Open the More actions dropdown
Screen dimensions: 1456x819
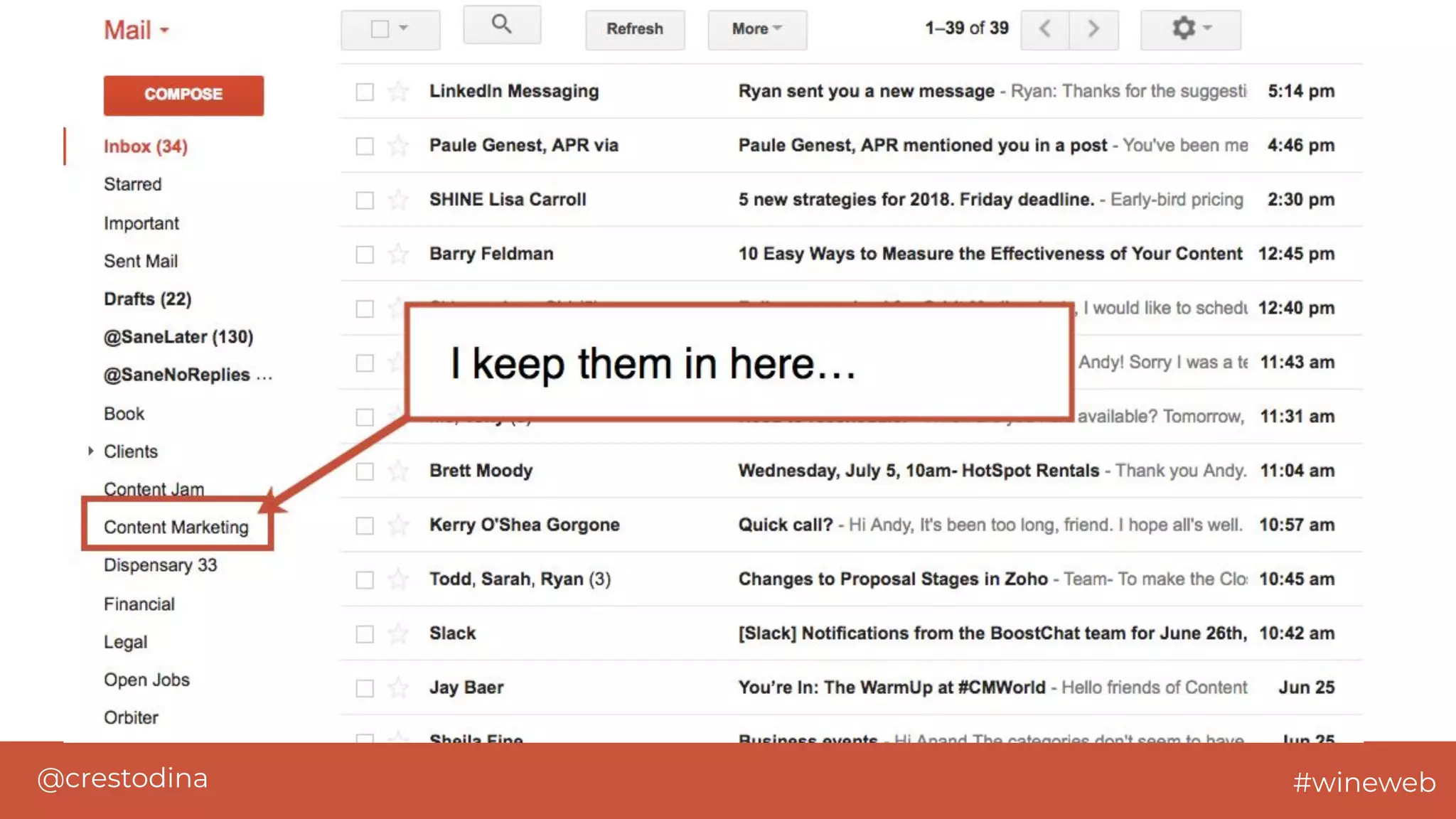tap(756, 29)
